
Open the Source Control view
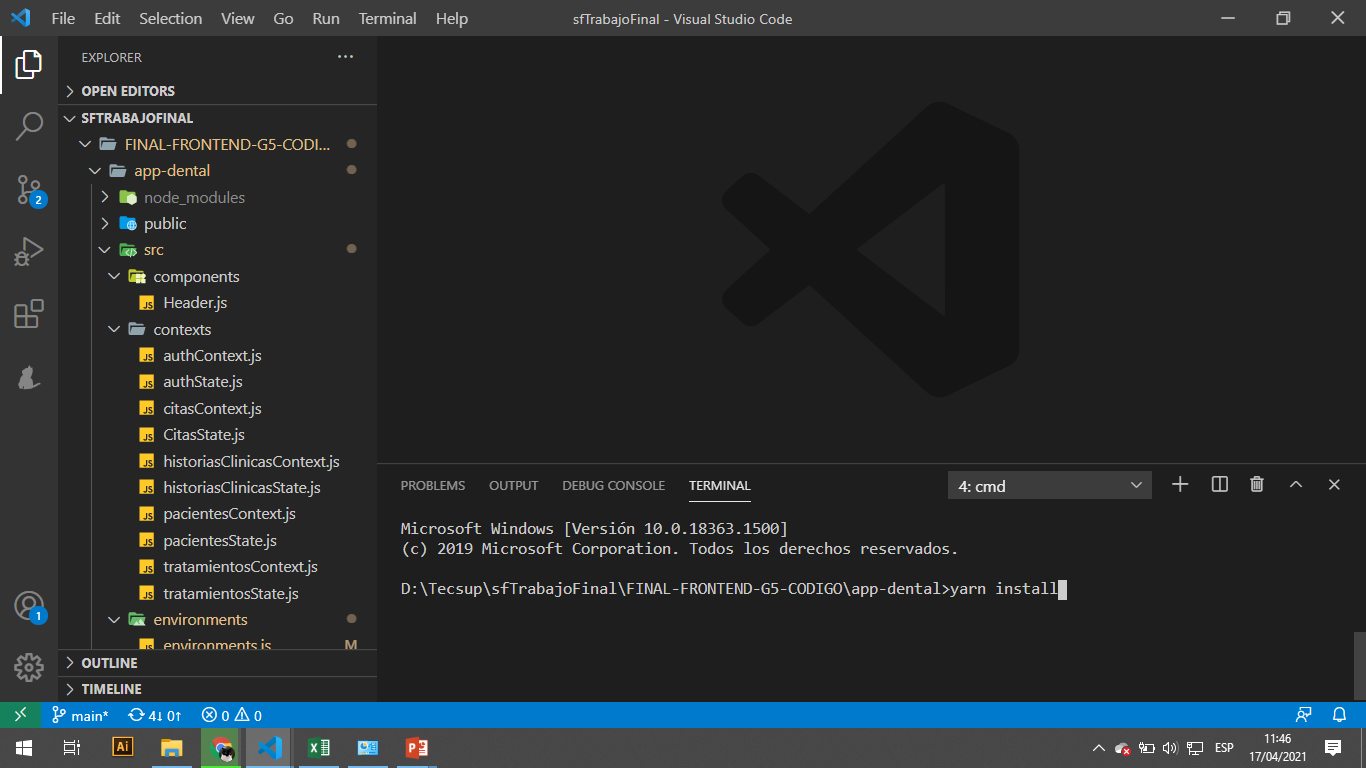pos(29,189)
